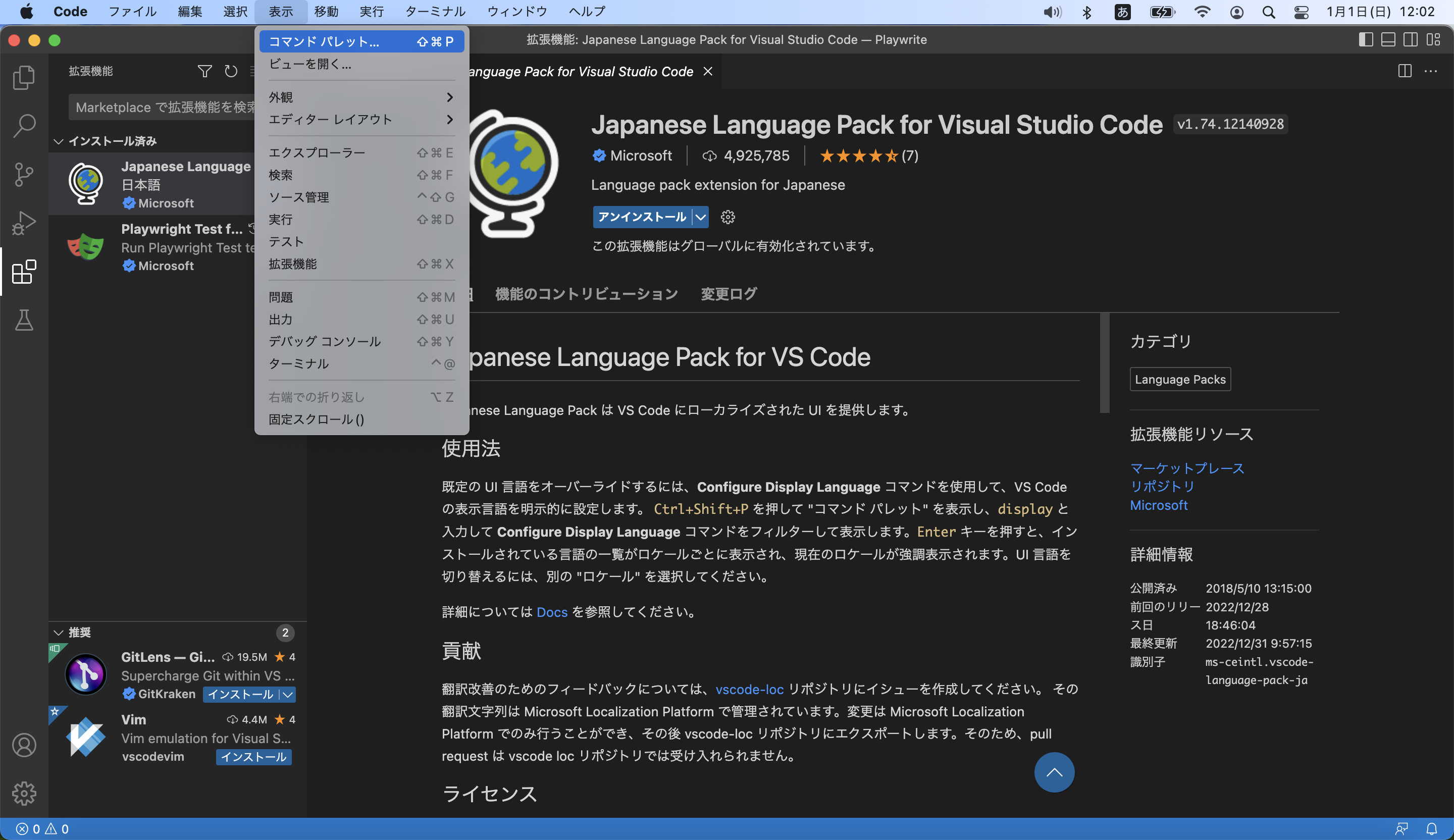This screenshot has height=840, width=1454.
Task: Click errors and warnings status bar indicator
Action: [42, 828]
